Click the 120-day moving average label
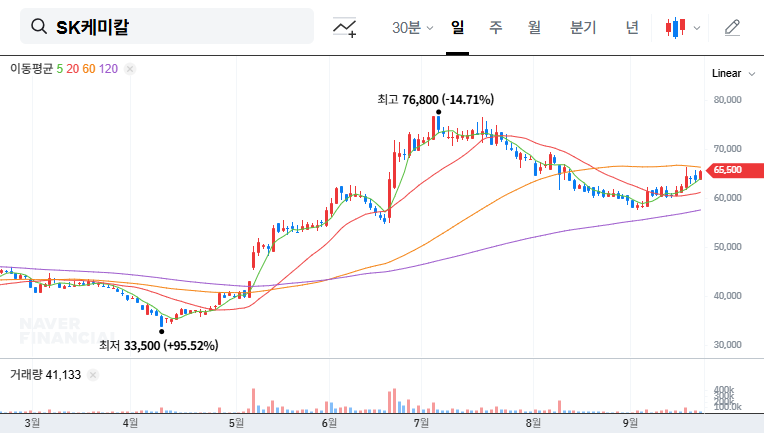This screenshot has width=764, height=433. [x=108, y=69]
